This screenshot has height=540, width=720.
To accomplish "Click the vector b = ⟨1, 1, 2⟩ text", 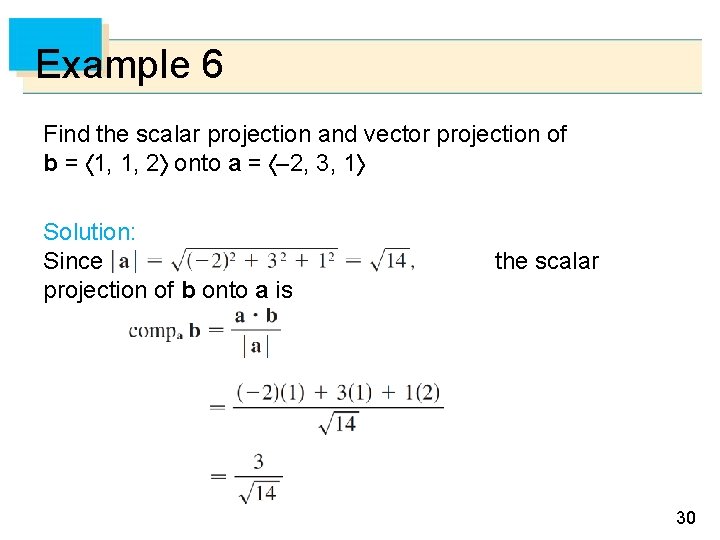I will 106,163.
